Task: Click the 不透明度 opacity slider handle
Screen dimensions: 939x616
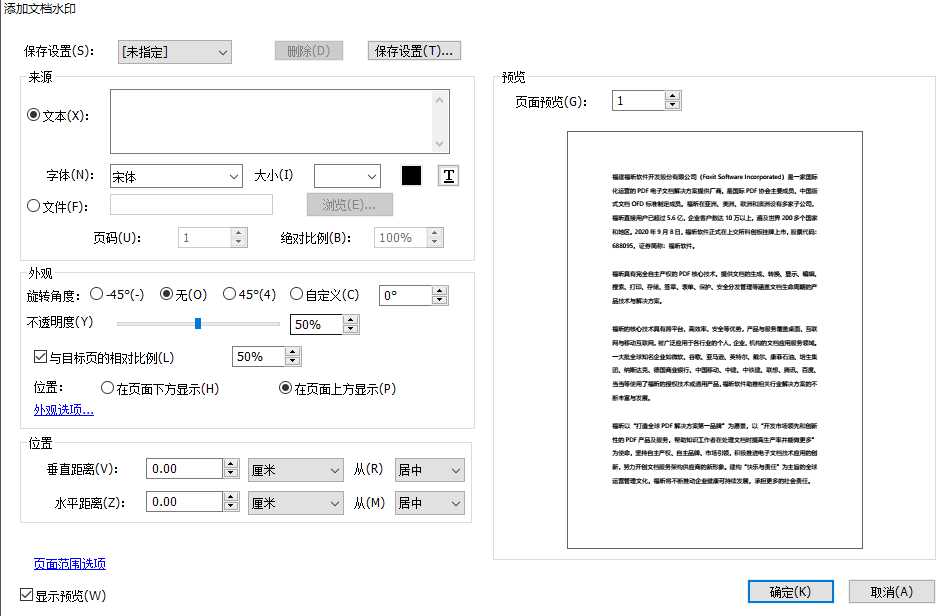Action: [198, 323]
